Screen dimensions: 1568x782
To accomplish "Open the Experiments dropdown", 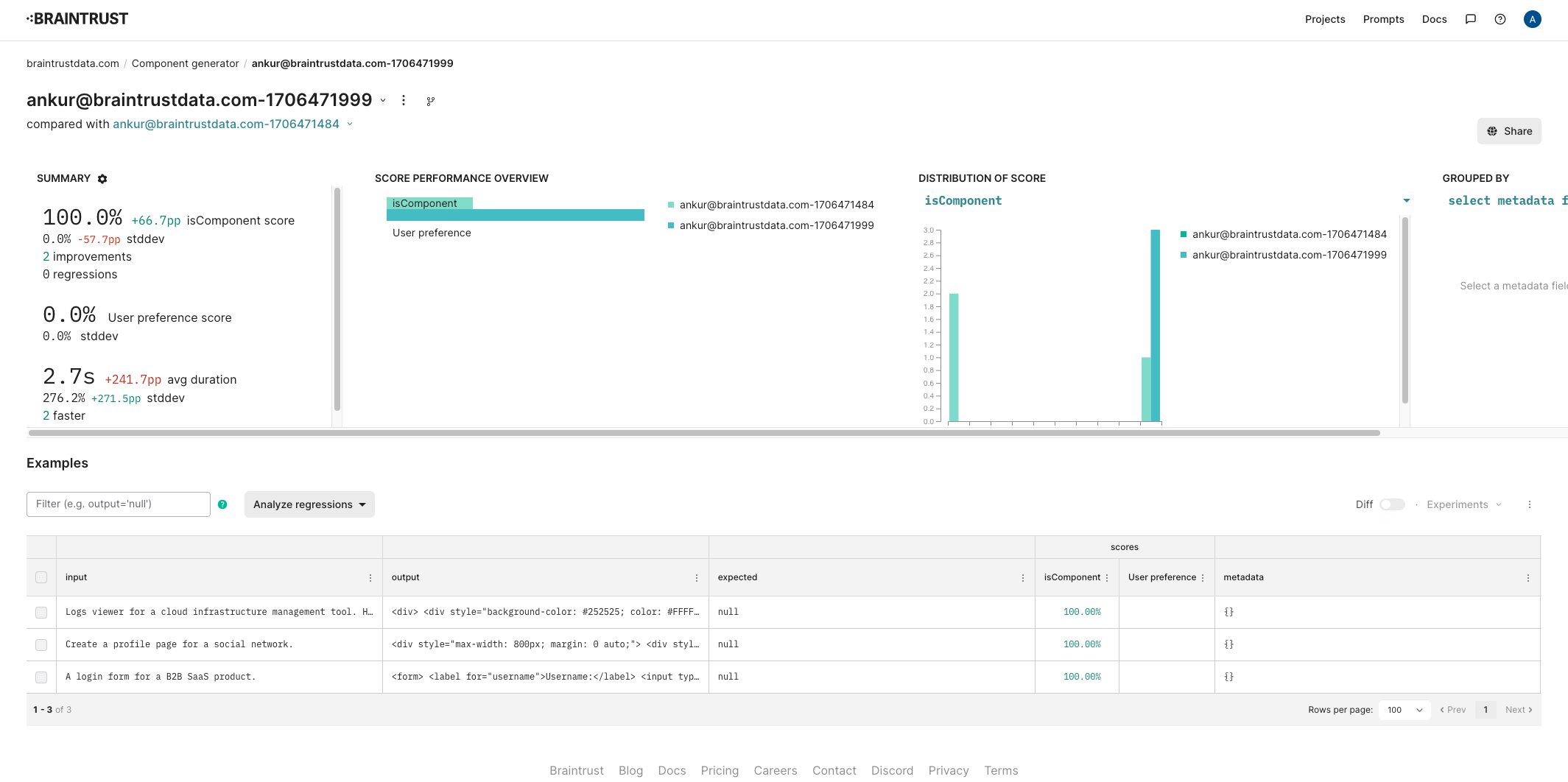I will coord(1464,504).
